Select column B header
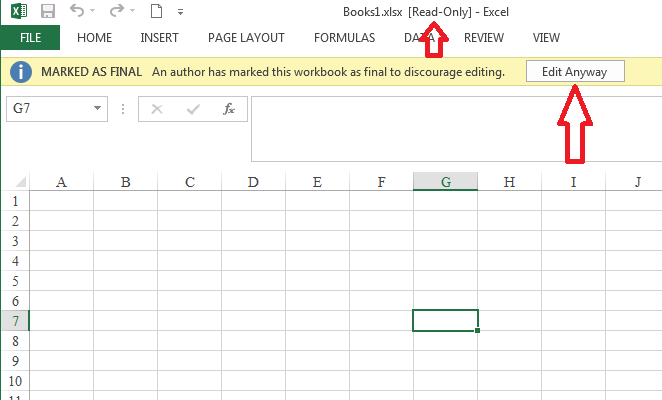The image size is (662, 400). [125, 182]
